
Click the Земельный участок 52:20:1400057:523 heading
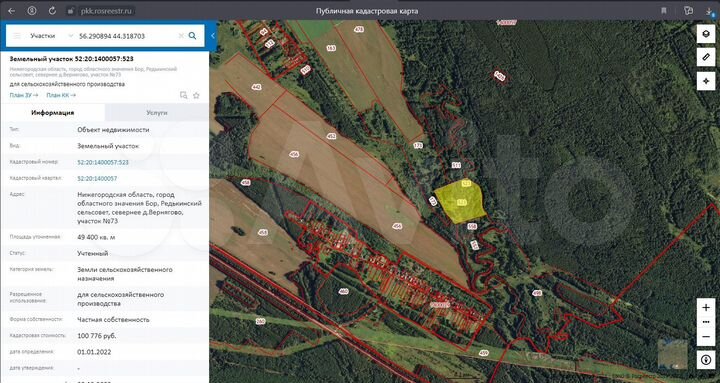coord(72,59)
